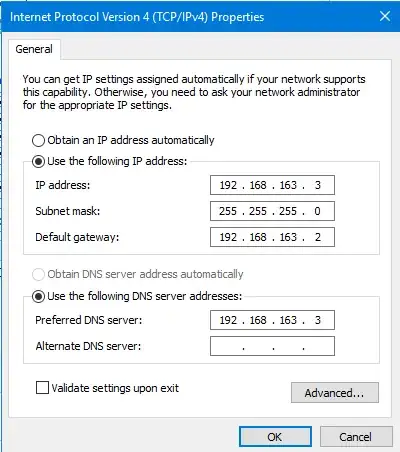Click the first octet of IP address
400x452 pixels.
pyautogui.click(x=228, y=185)
